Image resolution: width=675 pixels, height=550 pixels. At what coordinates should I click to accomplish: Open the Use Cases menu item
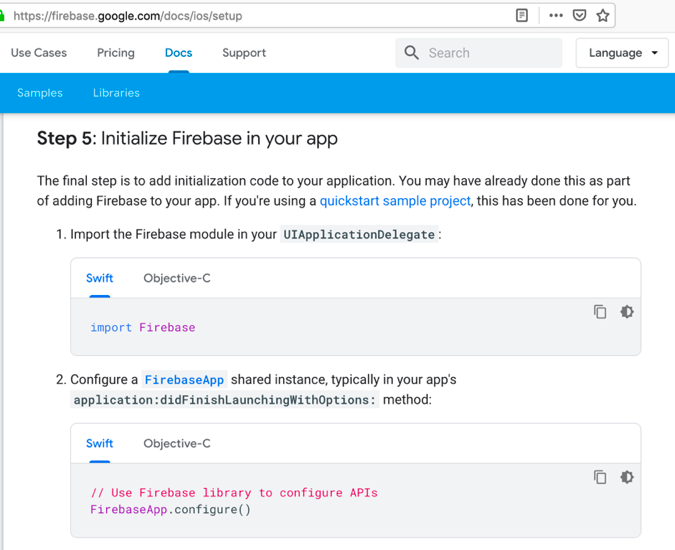click(x=39, y=53)
